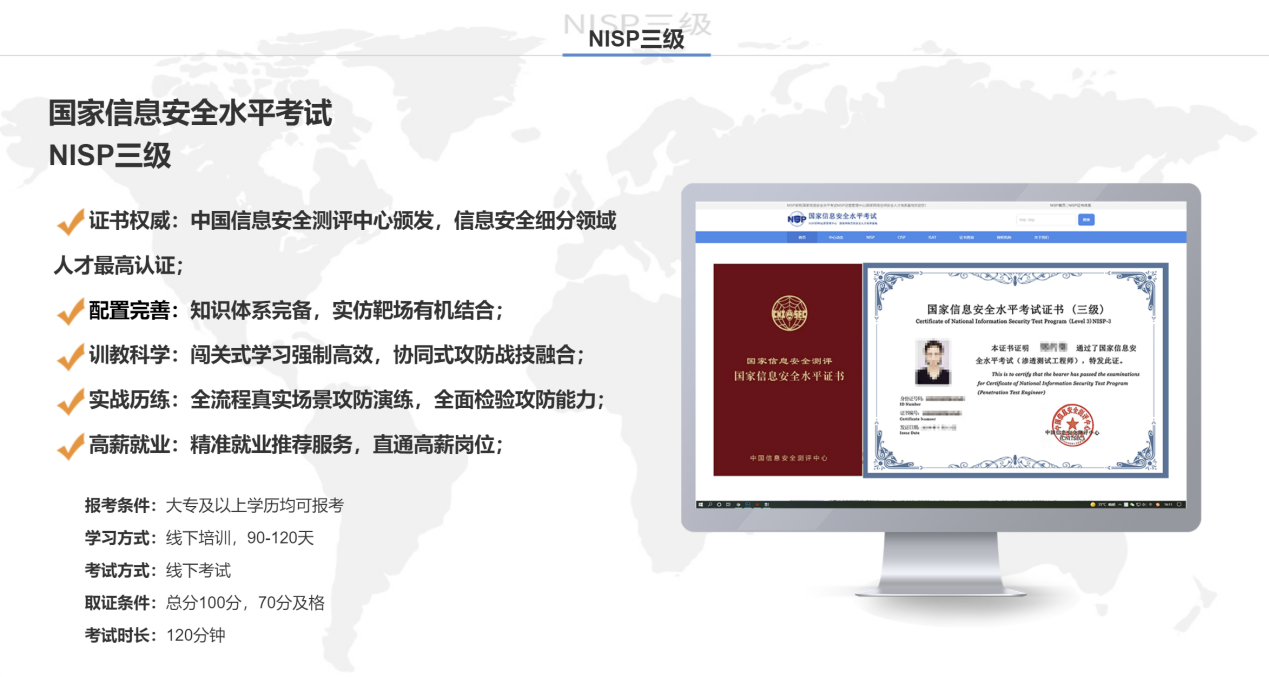The height and width of the screenshot is (677, 1269).
Task: Click the NISP logo on the website header
Action: point(797,219)
